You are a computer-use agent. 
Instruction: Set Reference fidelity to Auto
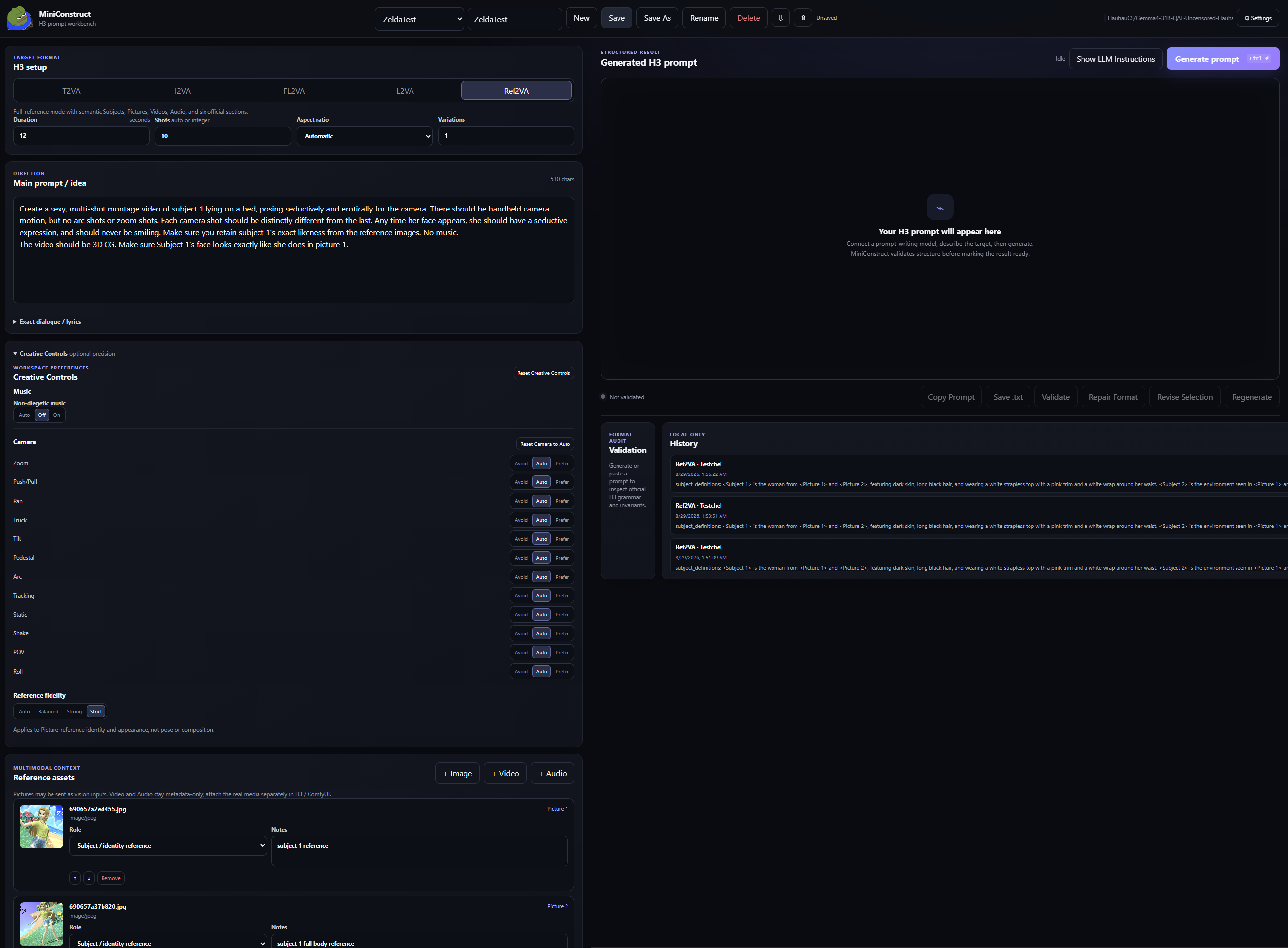pos(24,712)
